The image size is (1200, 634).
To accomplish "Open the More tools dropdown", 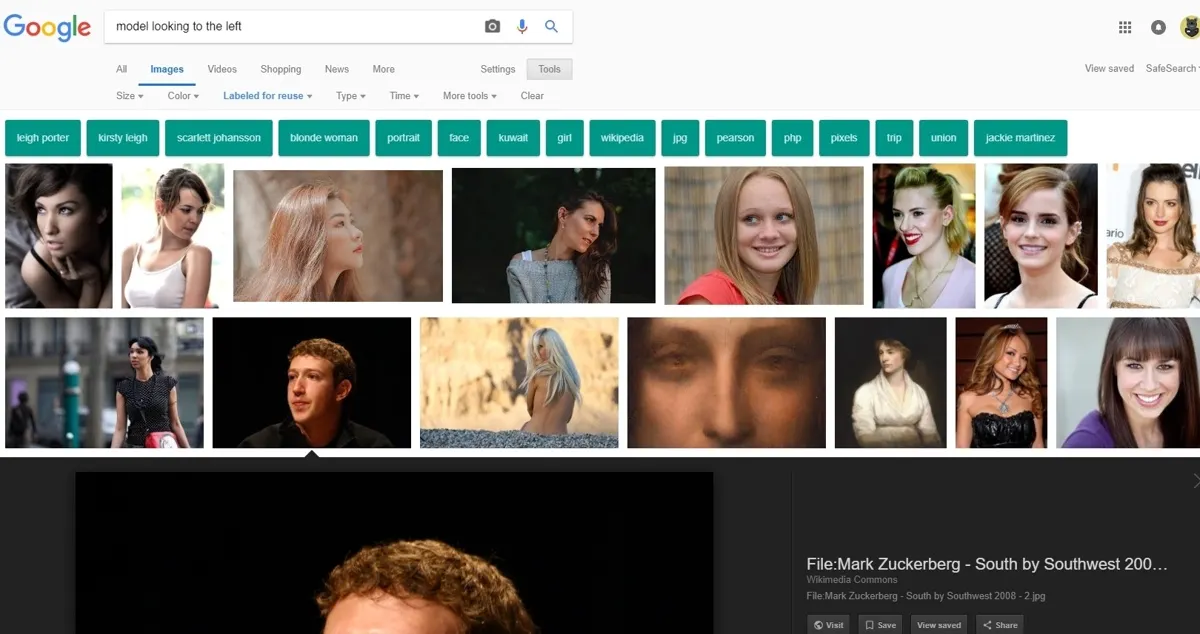I will click(x=470, y=96).
